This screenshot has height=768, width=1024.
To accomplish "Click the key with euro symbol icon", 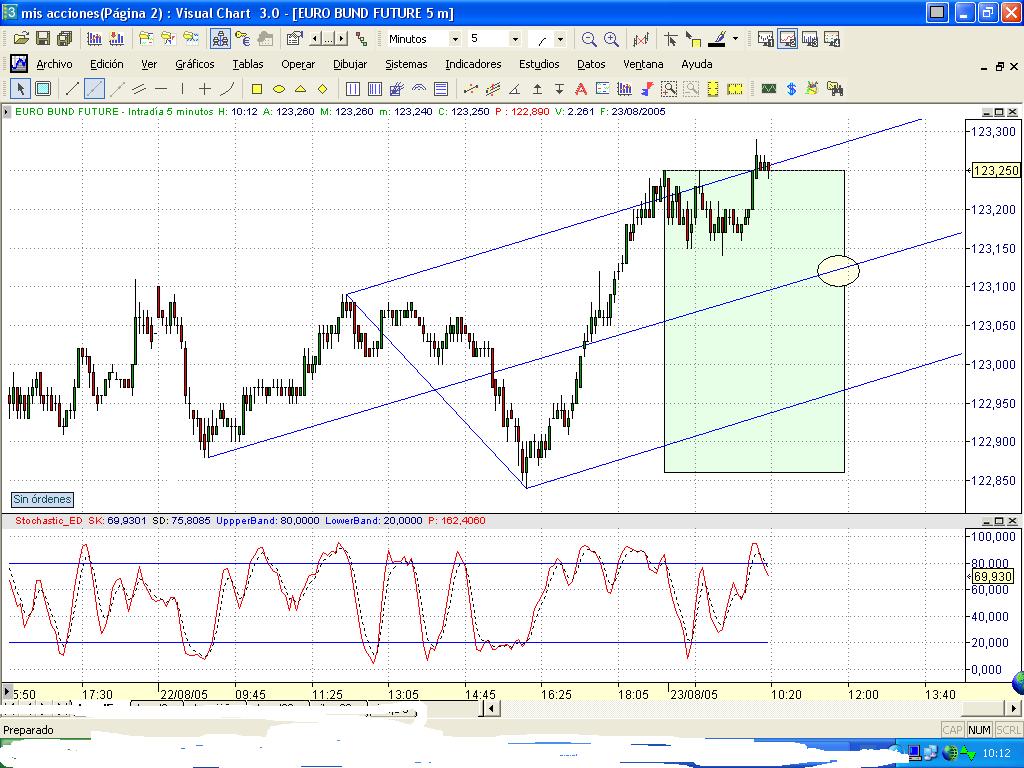I will [243, 39].
